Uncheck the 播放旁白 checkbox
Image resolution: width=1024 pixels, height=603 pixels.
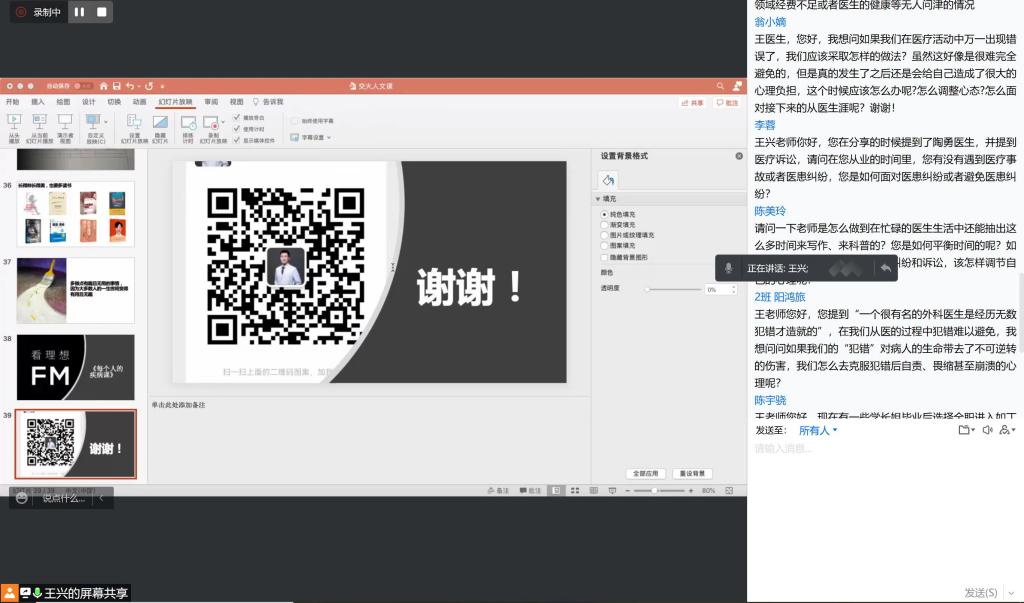point(236,118)
